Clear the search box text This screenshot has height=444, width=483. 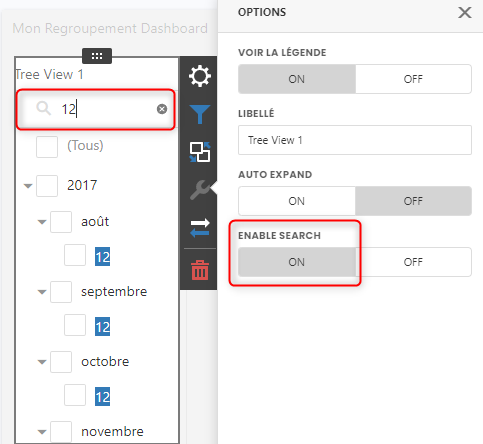(162, 109)
